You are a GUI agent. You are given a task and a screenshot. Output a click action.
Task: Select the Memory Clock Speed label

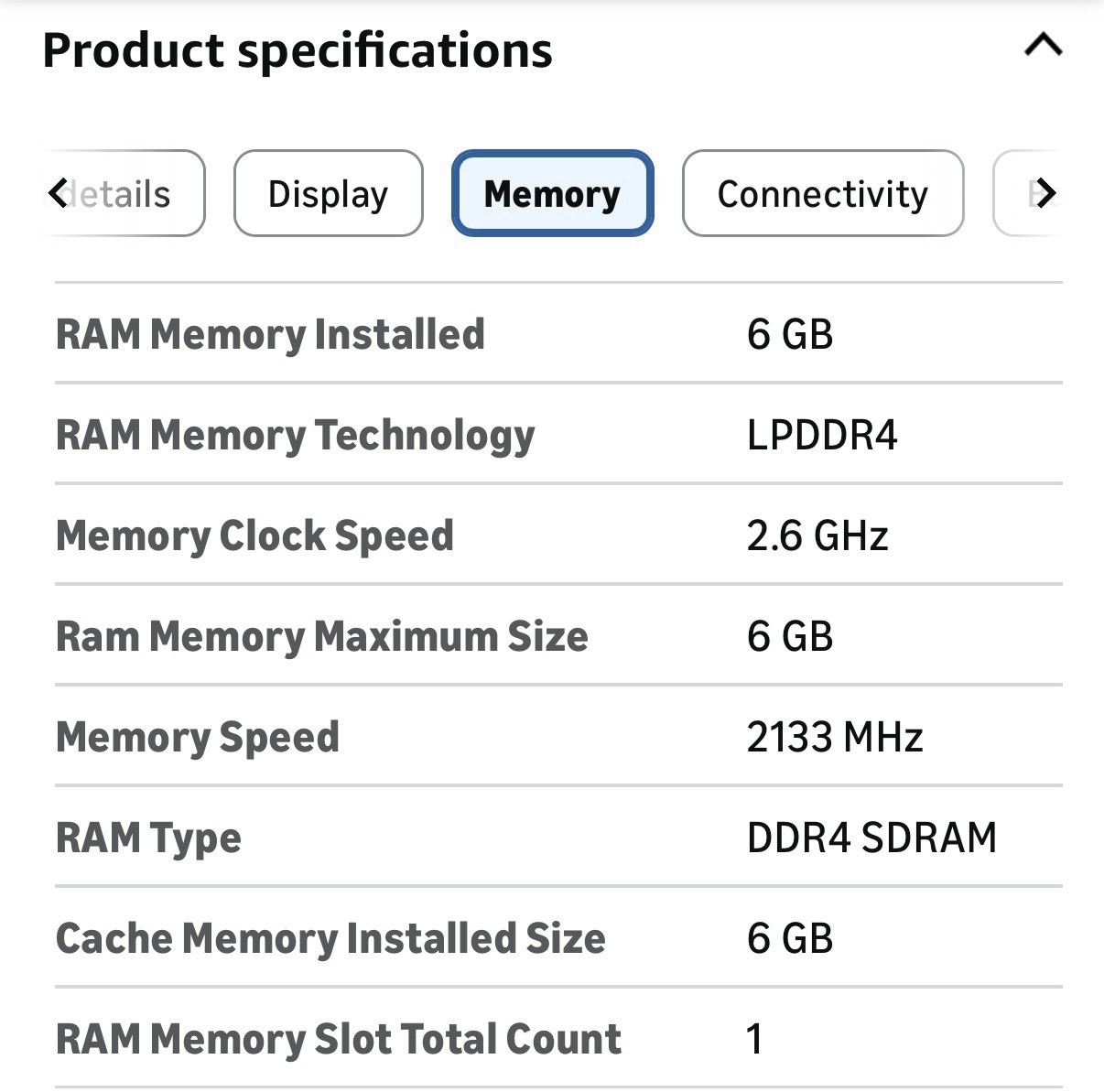tap(254, 536)
